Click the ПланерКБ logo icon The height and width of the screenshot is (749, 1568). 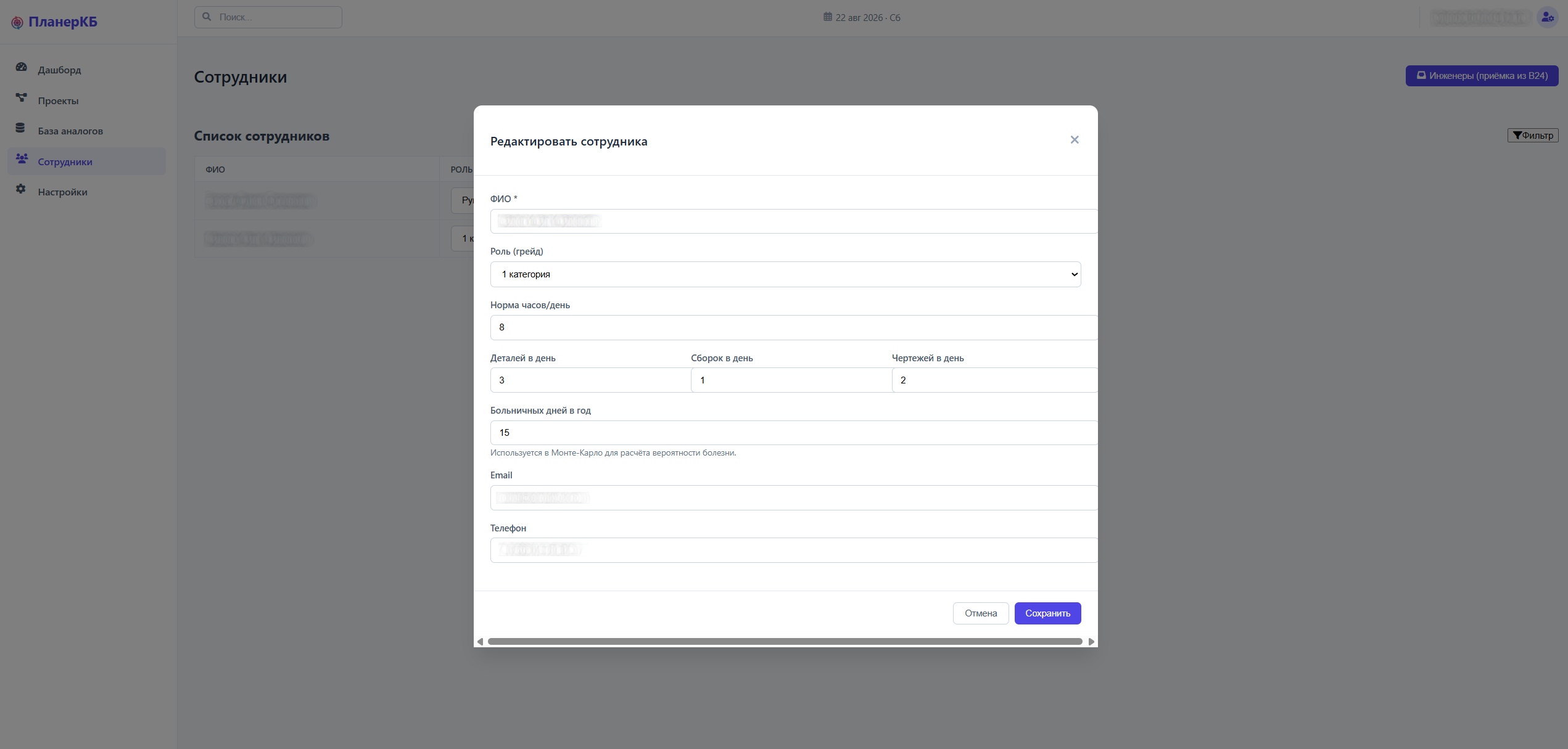pyautogui.click(x=17, y=23)
